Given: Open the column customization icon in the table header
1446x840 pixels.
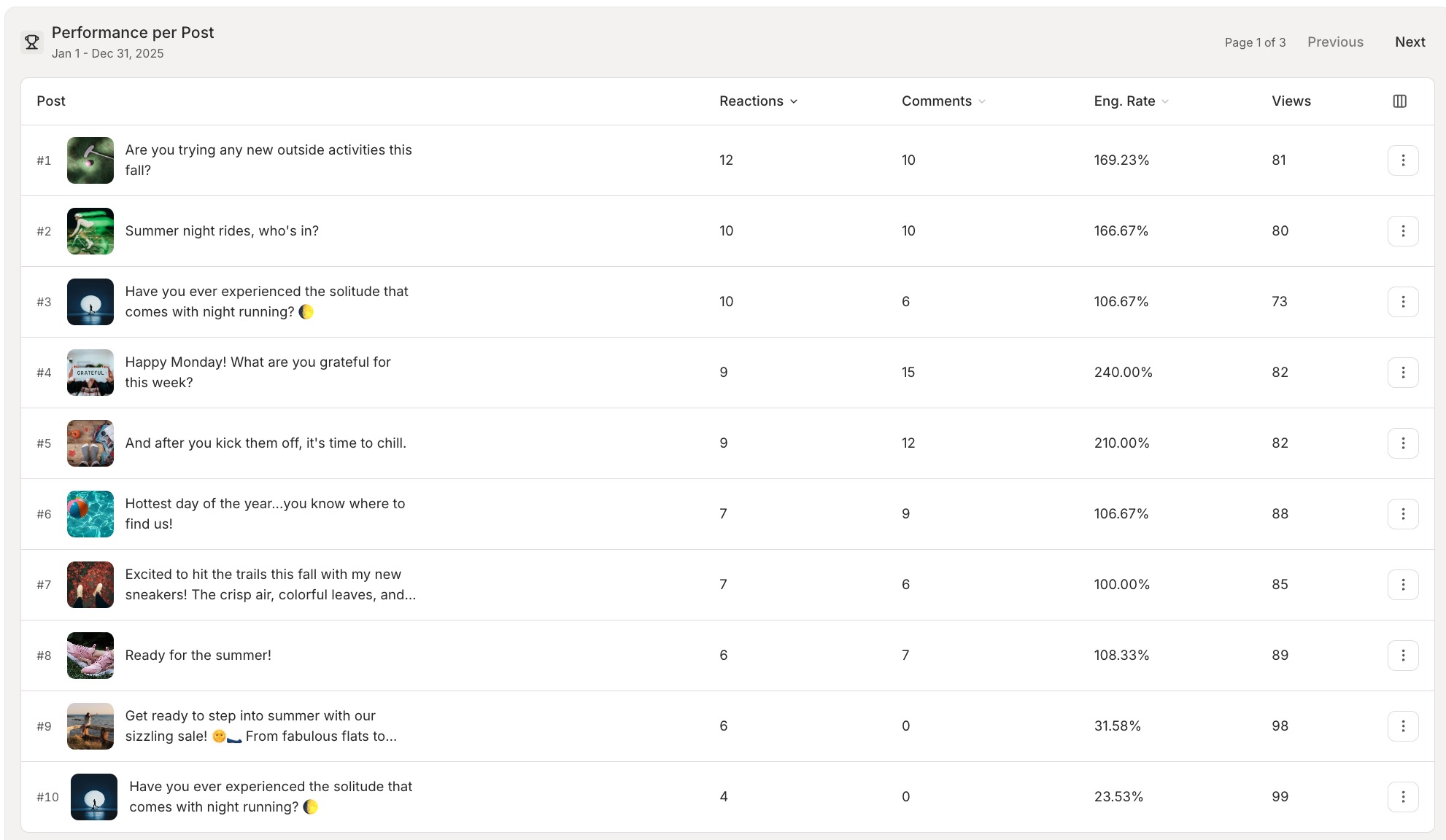Looking at the screenshot, I should [x=1400, y=101].
